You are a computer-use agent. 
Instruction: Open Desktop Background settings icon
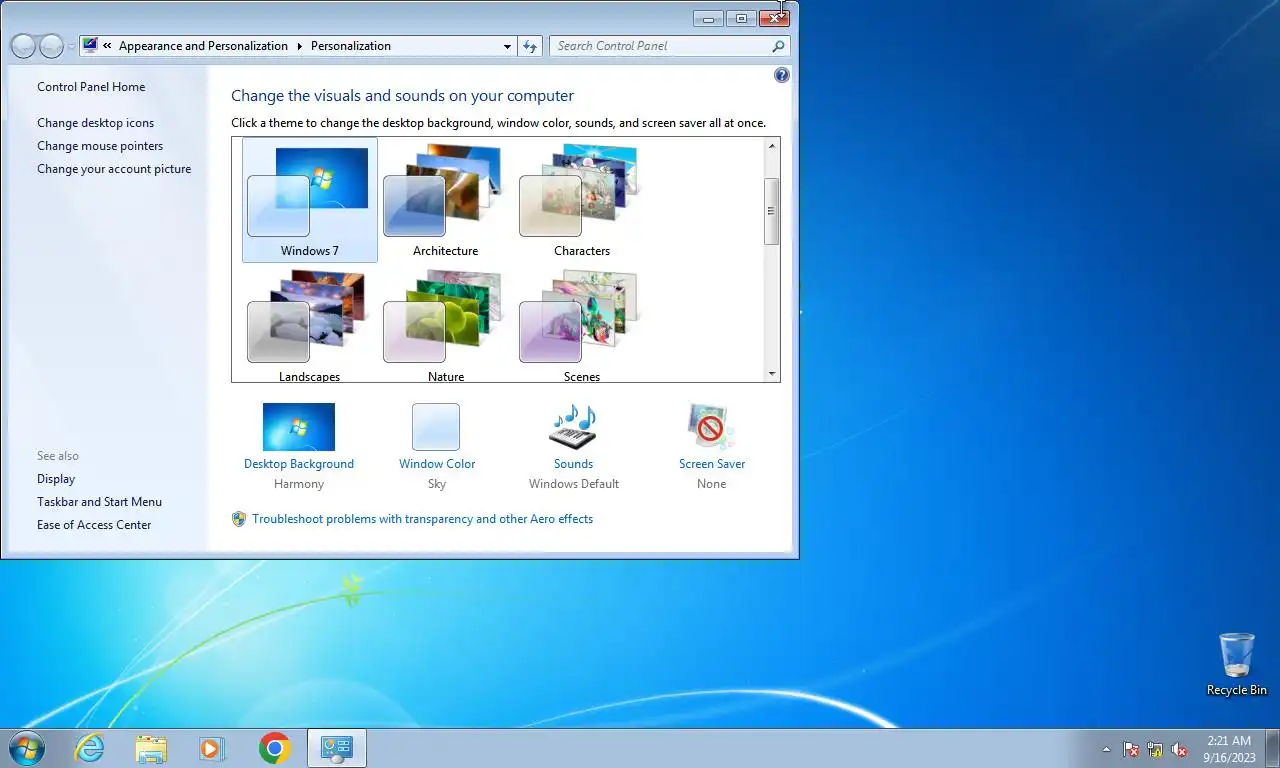(299, 427)
